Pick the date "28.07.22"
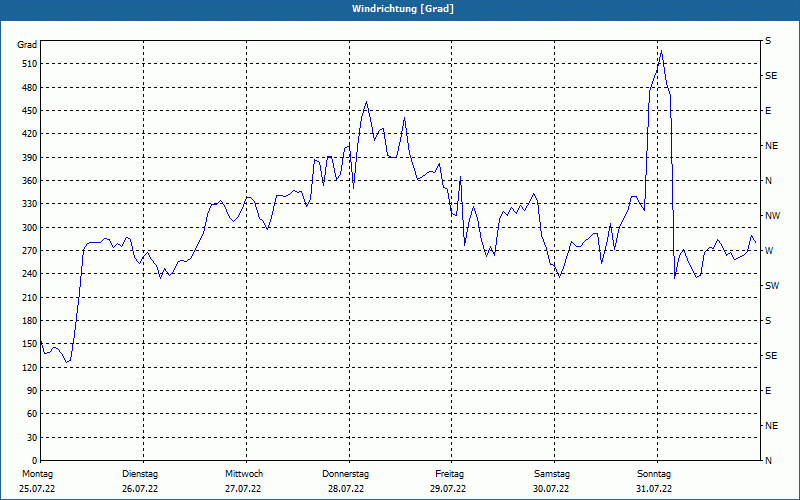This screenshot has height=500, width=800. click(x=346, y=489)
